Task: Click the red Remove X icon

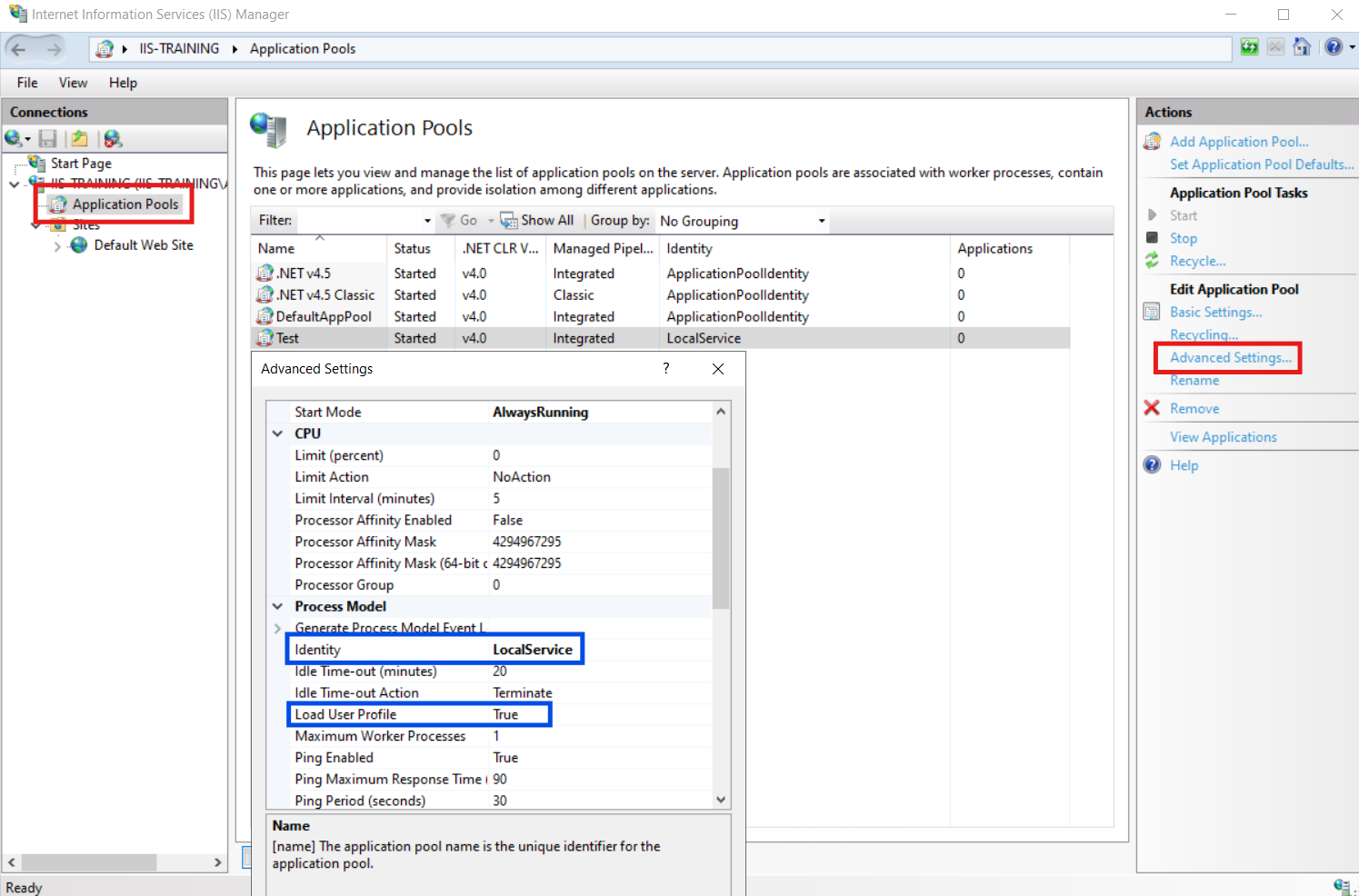Action: pos(1152,408)
